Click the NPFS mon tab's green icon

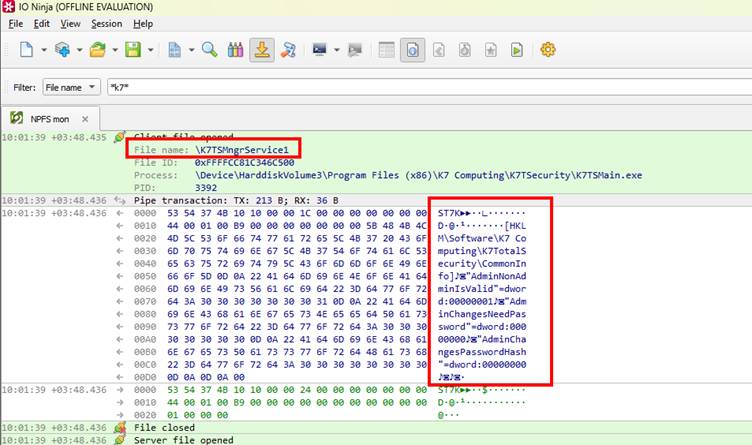click(x=17, y=118)
